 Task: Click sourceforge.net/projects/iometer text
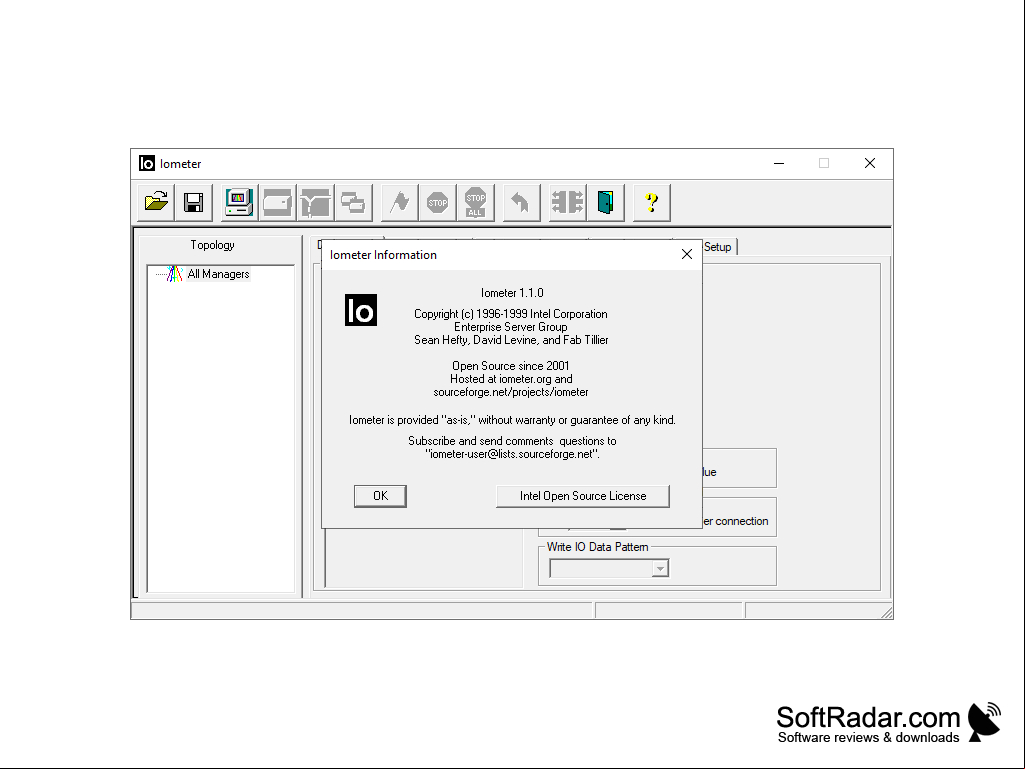coord(511,392)
